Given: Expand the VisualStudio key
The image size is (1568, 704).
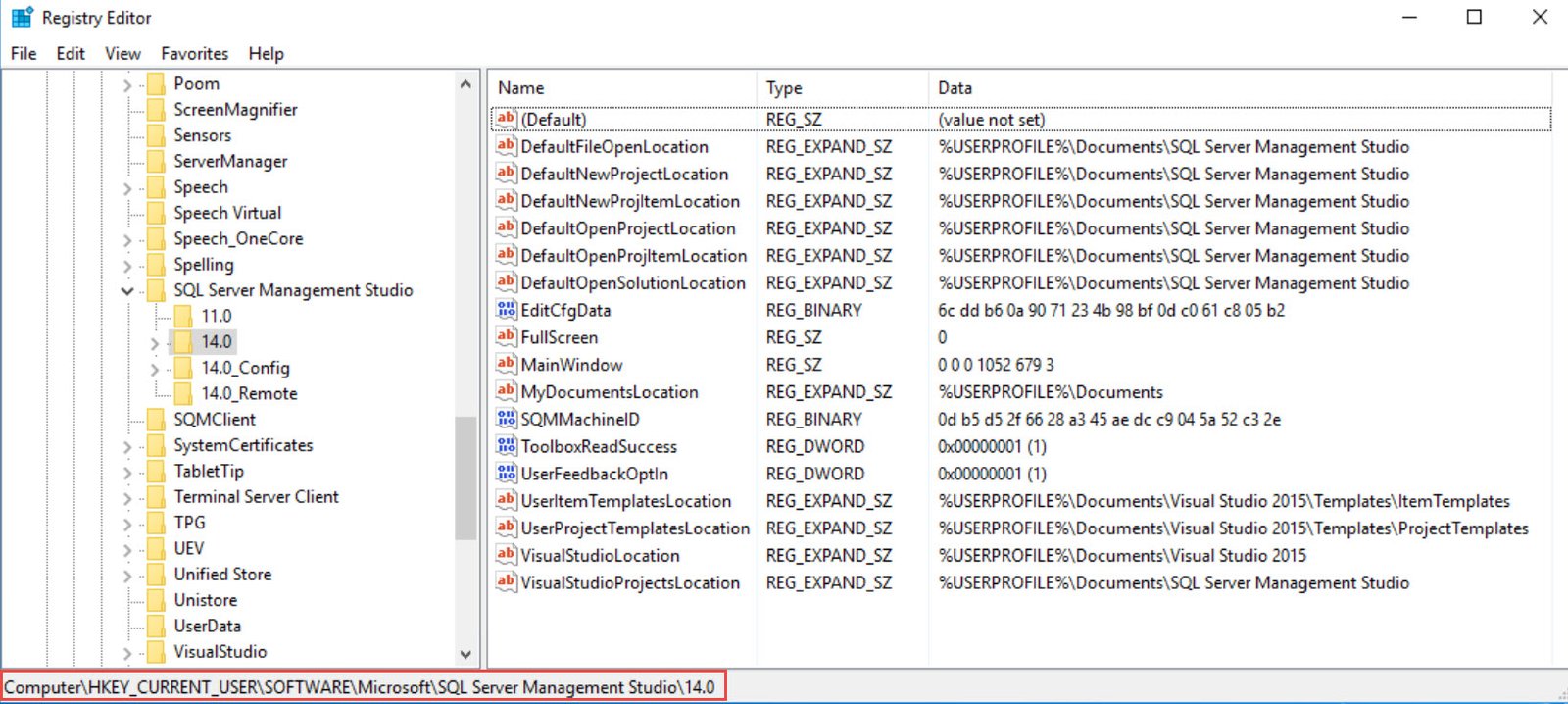Looking at the screenshot, I should pos(127,653).
